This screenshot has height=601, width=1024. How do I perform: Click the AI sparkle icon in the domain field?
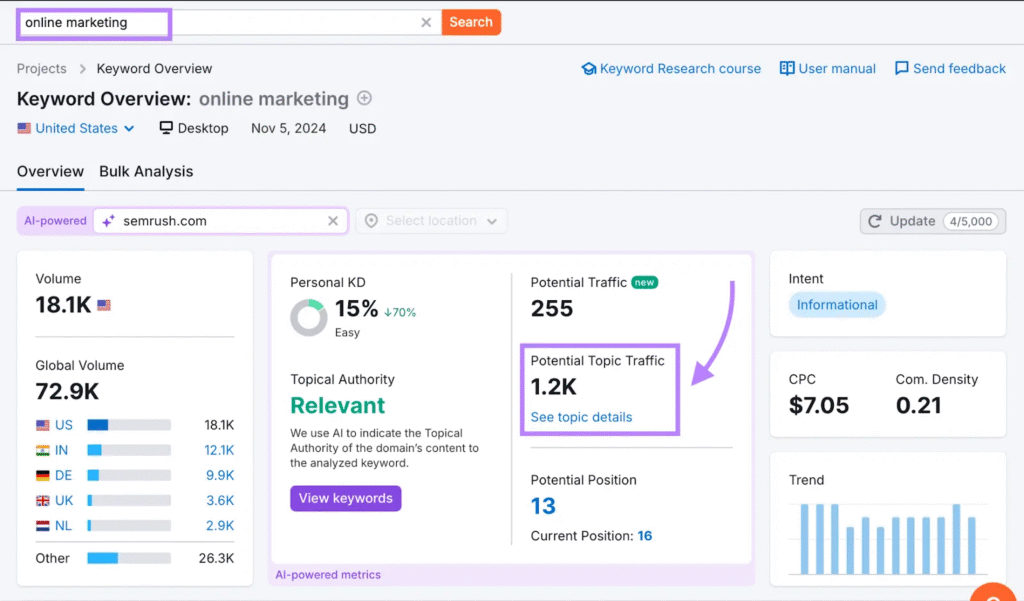pyautogui.click(x=108, y=221)
